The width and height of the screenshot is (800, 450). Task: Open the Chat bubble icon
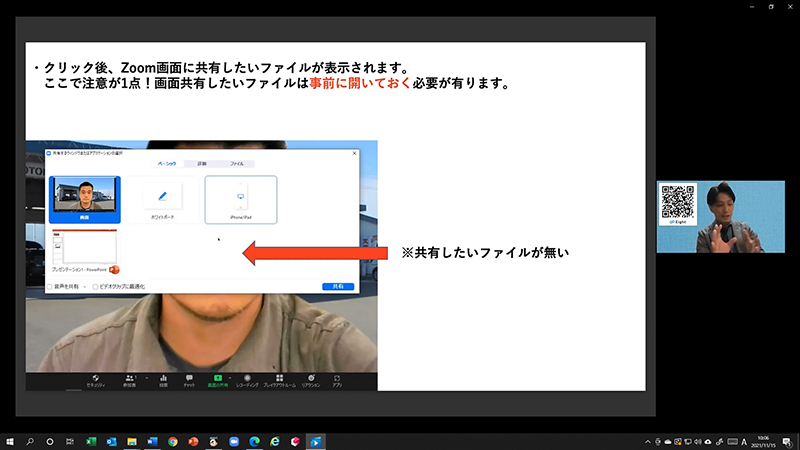pos(189,378)
